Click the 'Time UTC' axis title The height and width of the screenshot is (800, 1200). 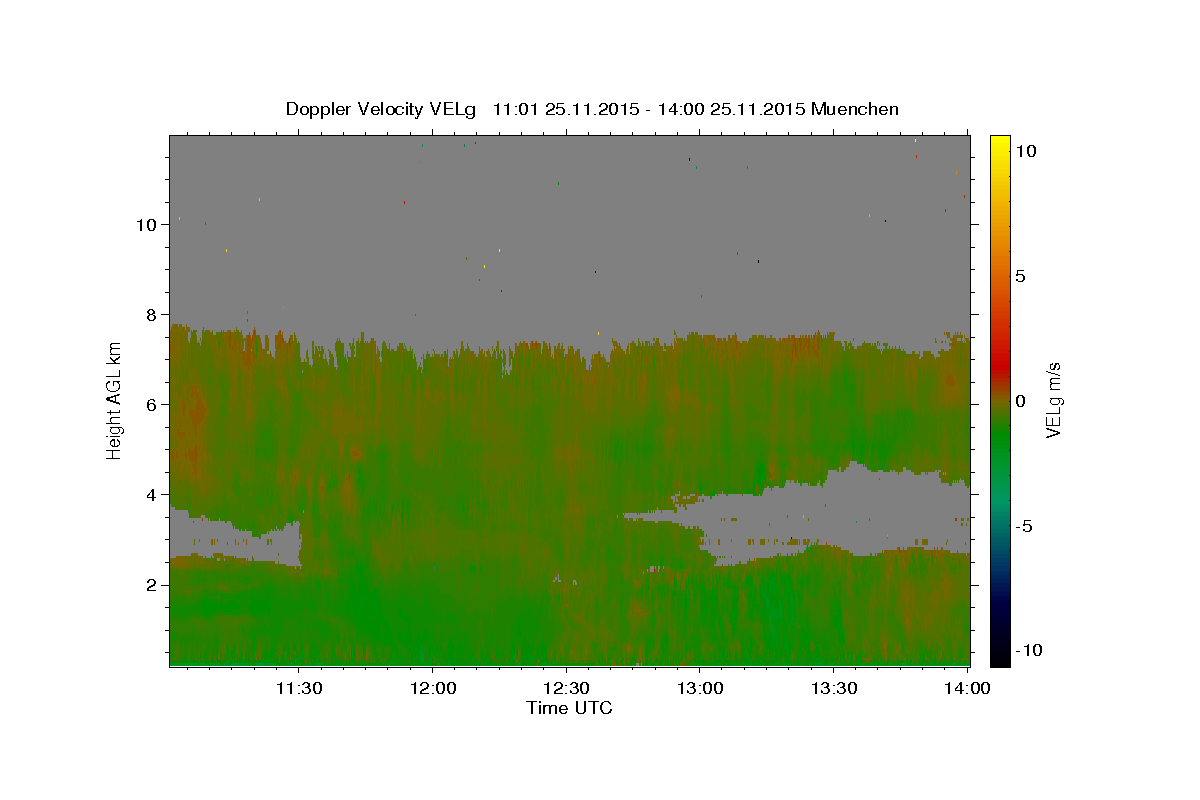569,708
